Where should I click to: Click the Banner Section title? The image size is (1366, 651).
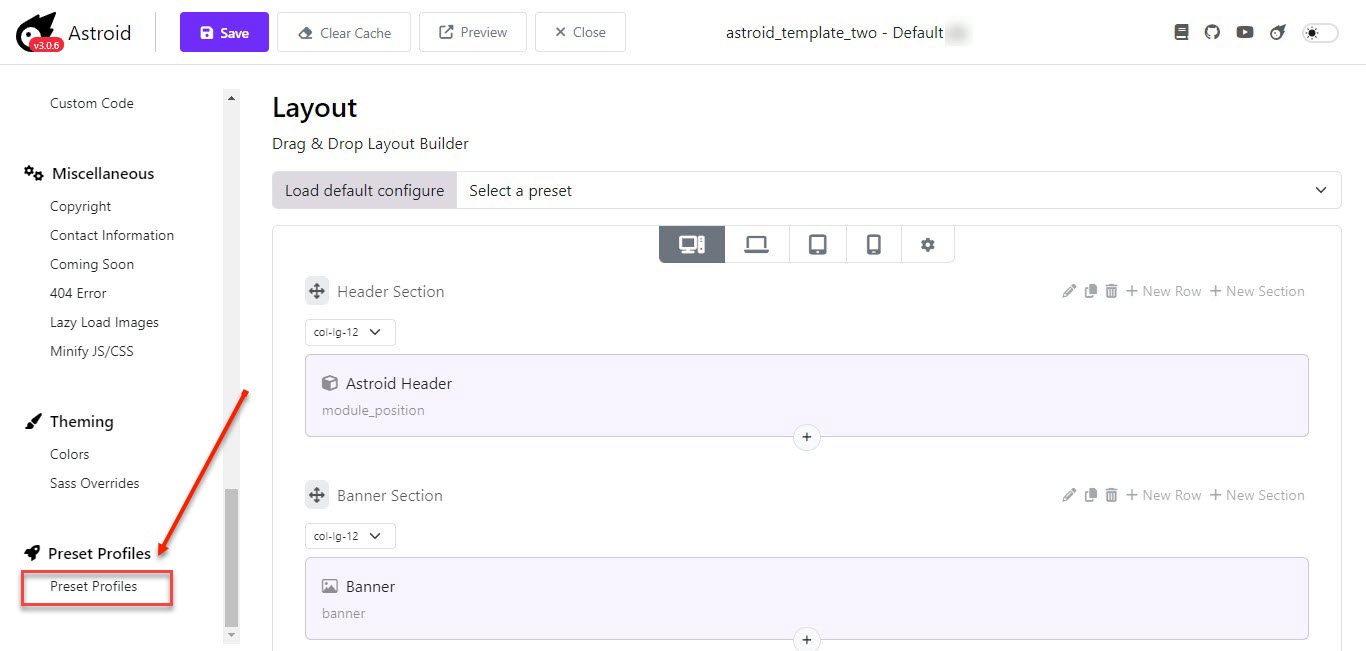click(x=390, y=495)
